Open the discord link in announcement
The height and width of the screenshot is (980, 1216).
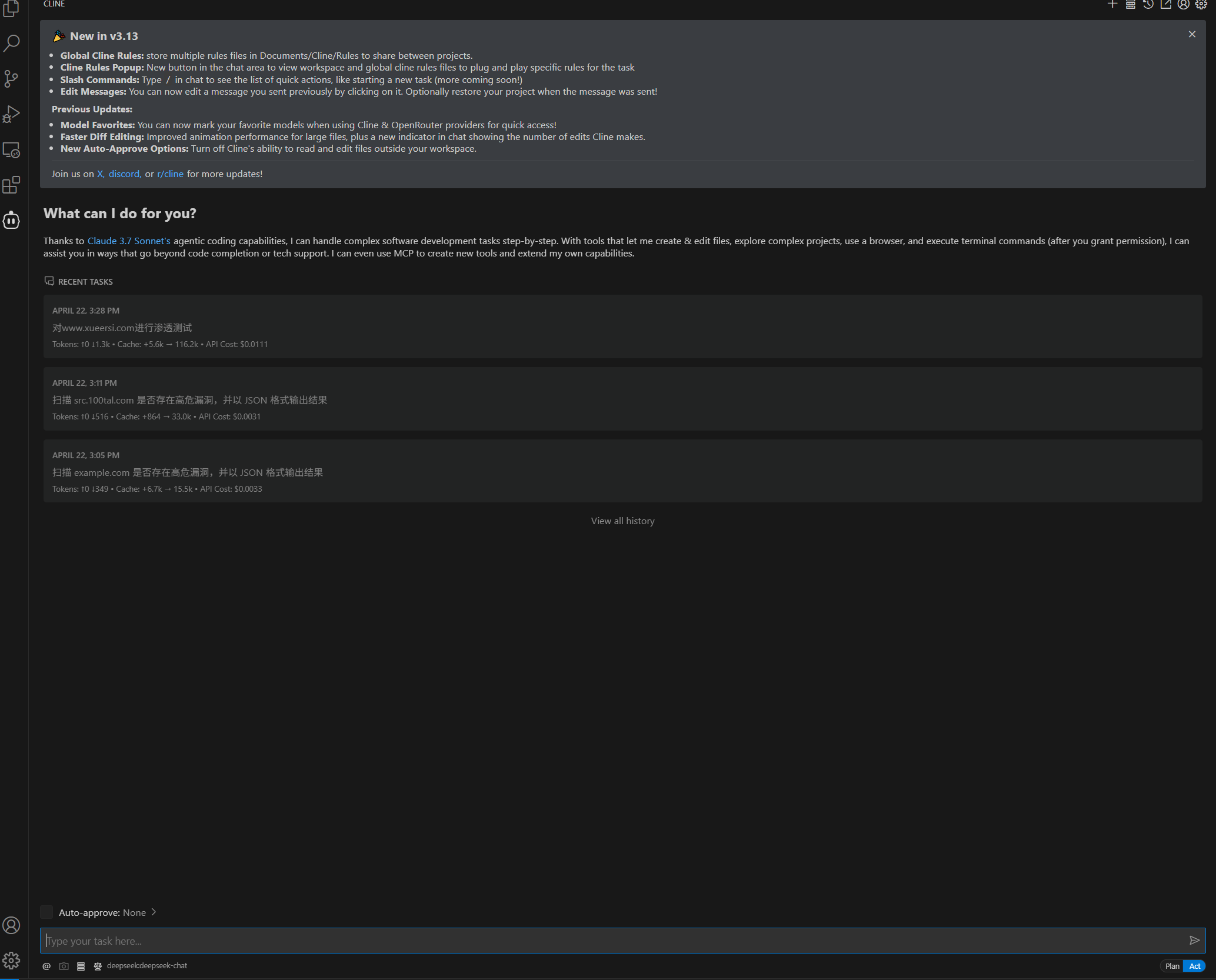124,174
